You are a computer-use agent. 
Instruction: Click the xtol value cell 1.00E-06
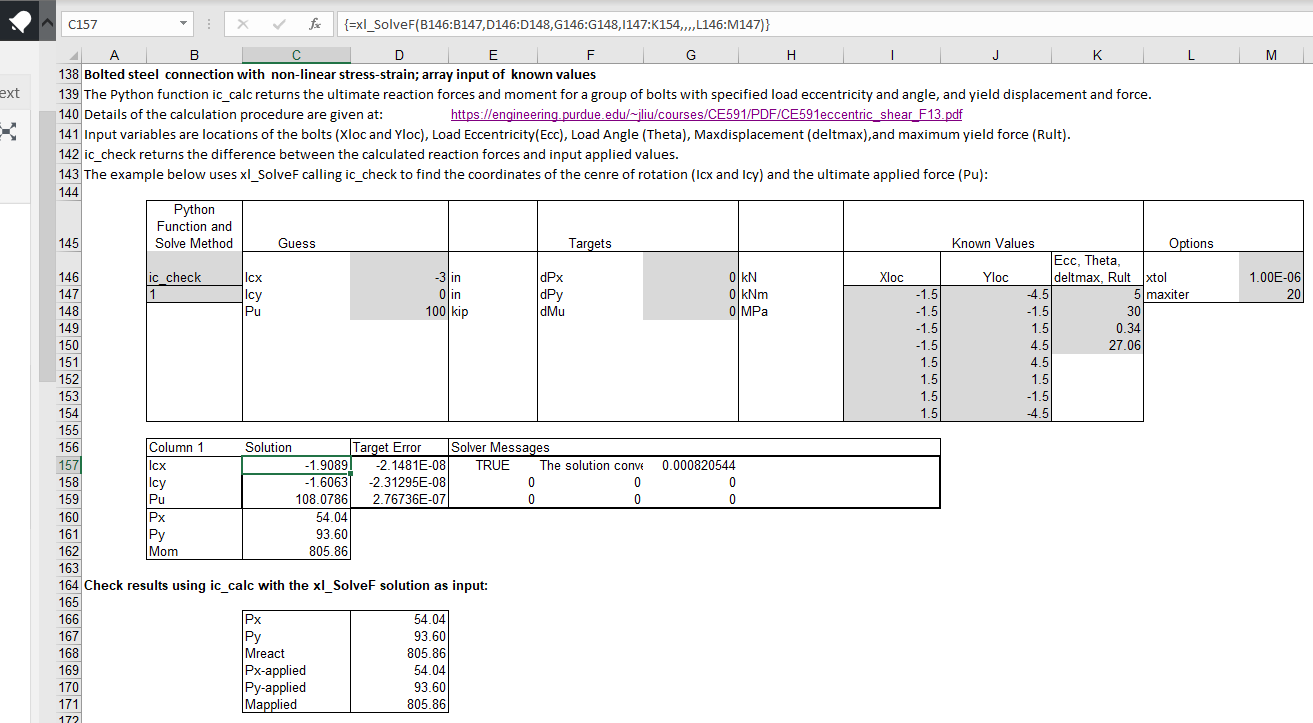point(1270,277)
